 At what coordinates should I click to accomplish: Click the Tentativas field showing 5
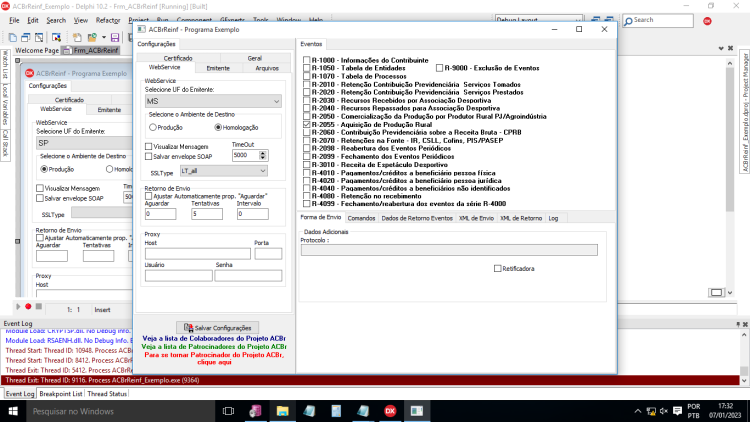click(207, 214)
